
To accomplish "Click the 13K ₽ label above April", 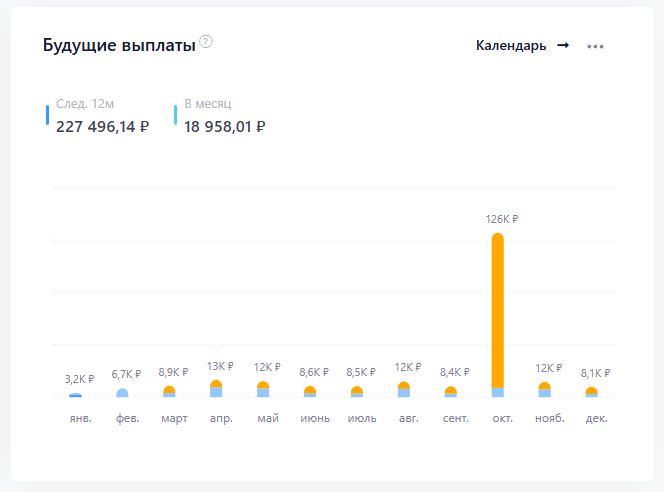I will point(220,367).
